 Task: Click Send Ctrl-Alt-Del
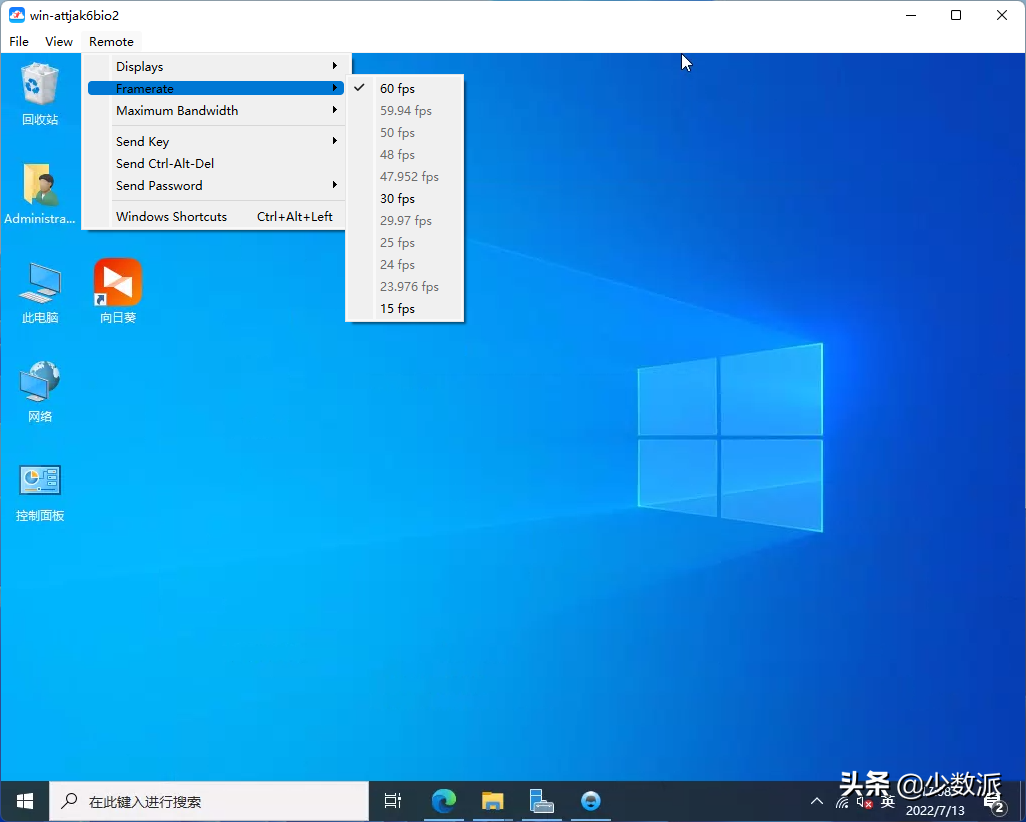point(165,164)
